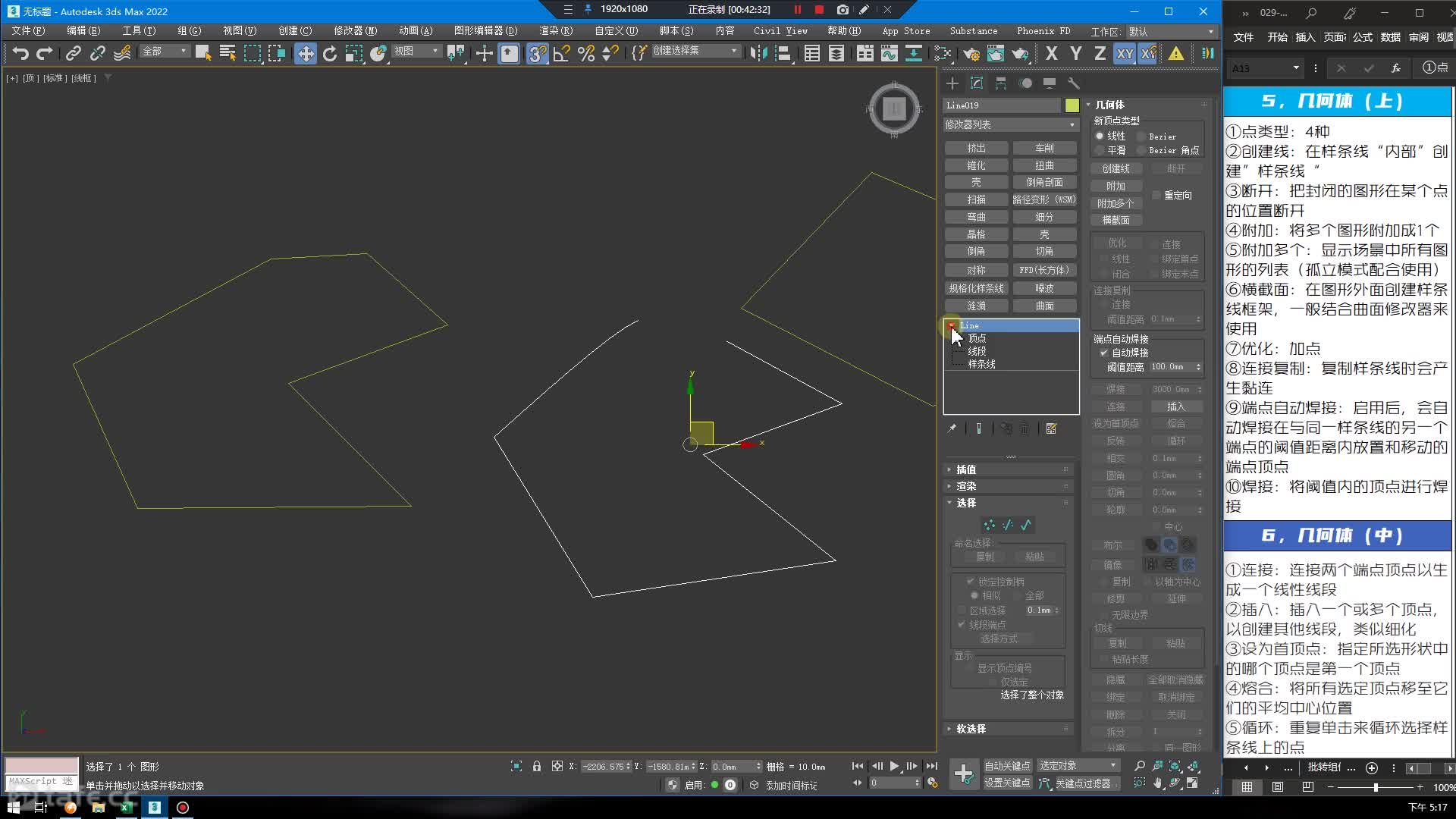
Task: Select the 顶点 sub-object level in stack
Action: [x=977, y=338]
